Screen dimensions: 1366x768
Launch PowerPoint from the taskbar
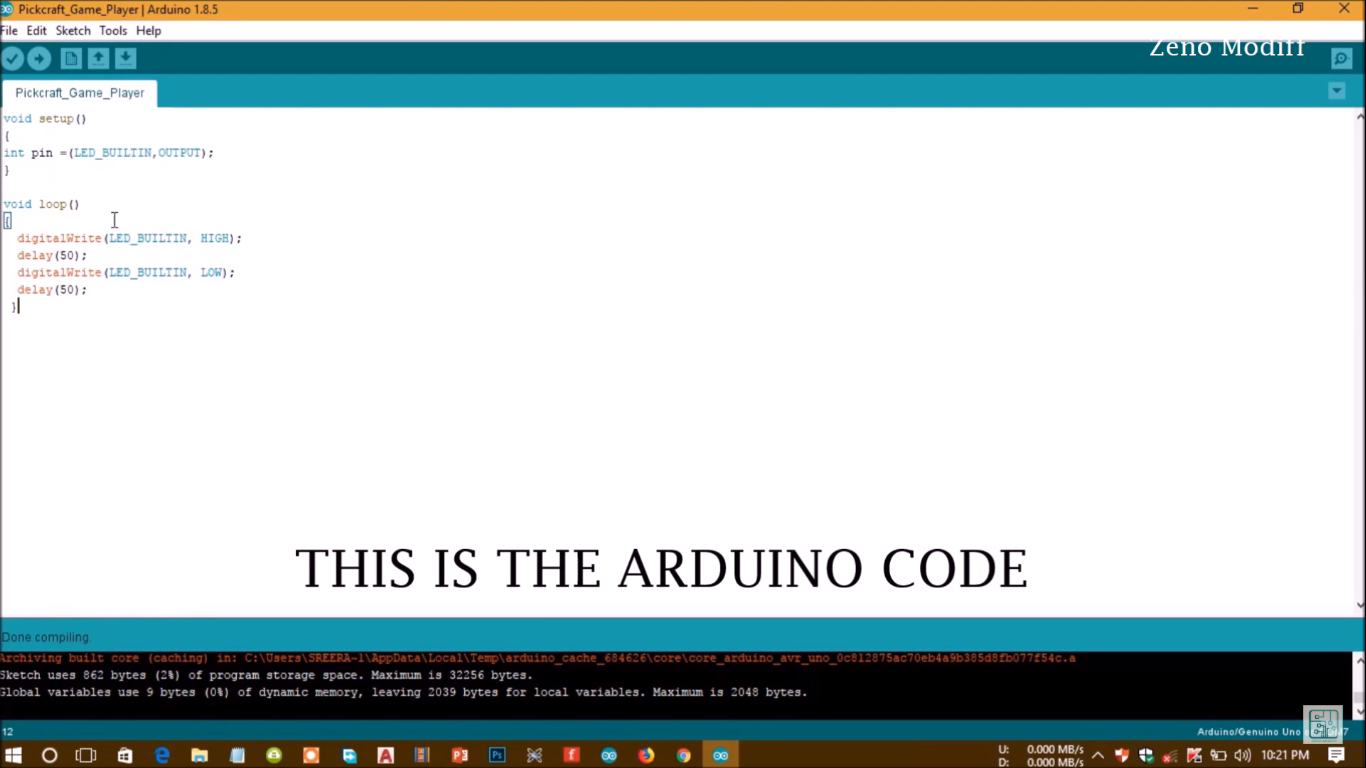460,755
